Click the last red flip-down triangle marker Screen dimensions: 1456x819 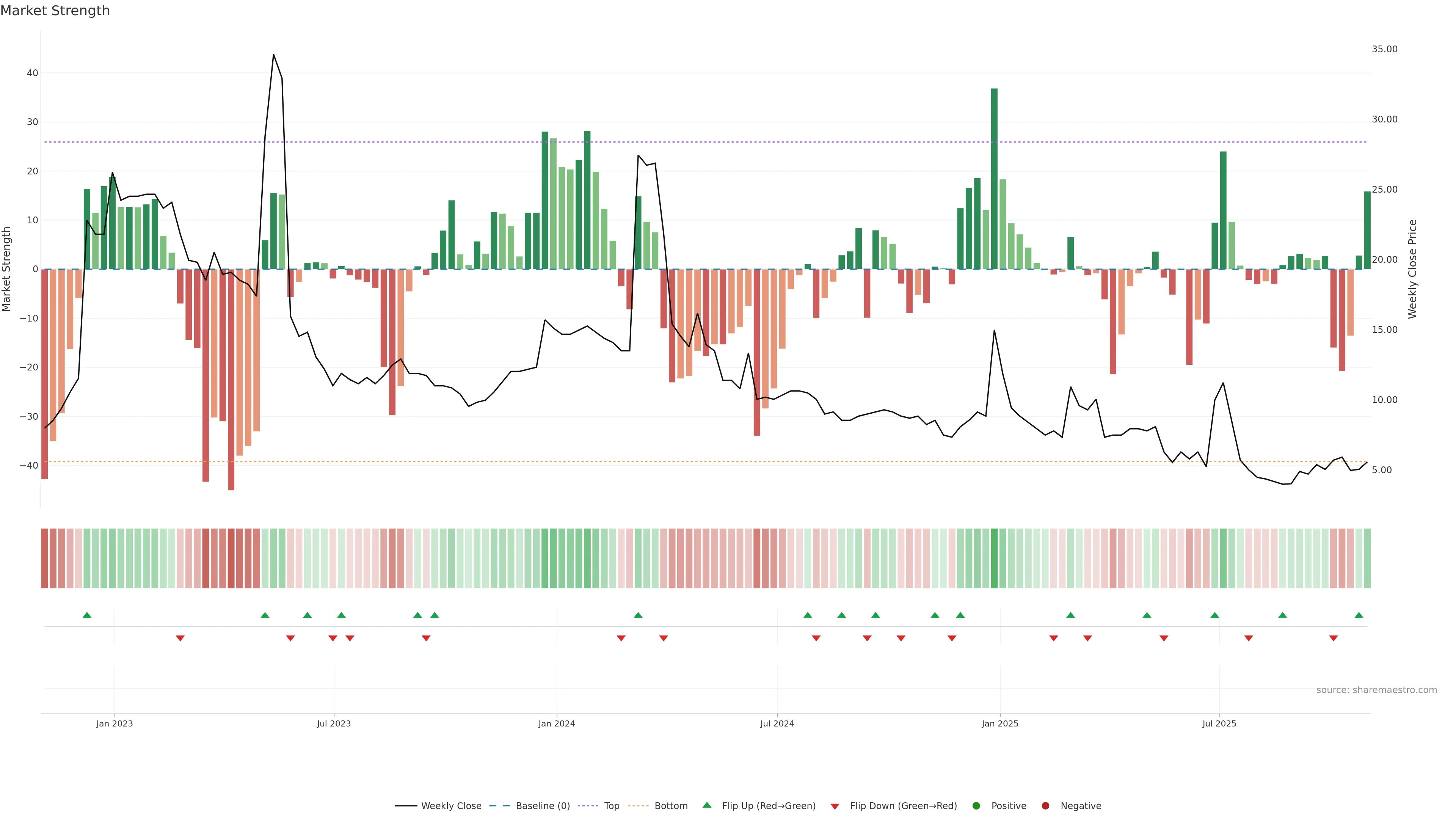pos(1334,638)
